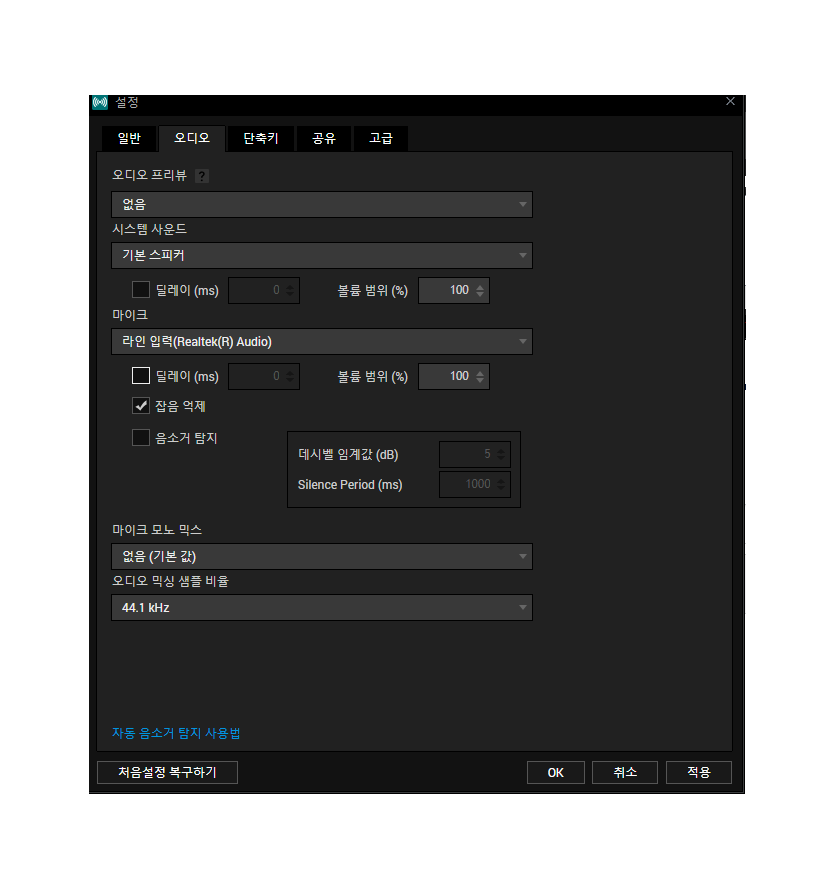835x888 pixels.
Task: Click the 시스템 사운드 볼륨 범위 (%) field
Action: coord(454,291)
